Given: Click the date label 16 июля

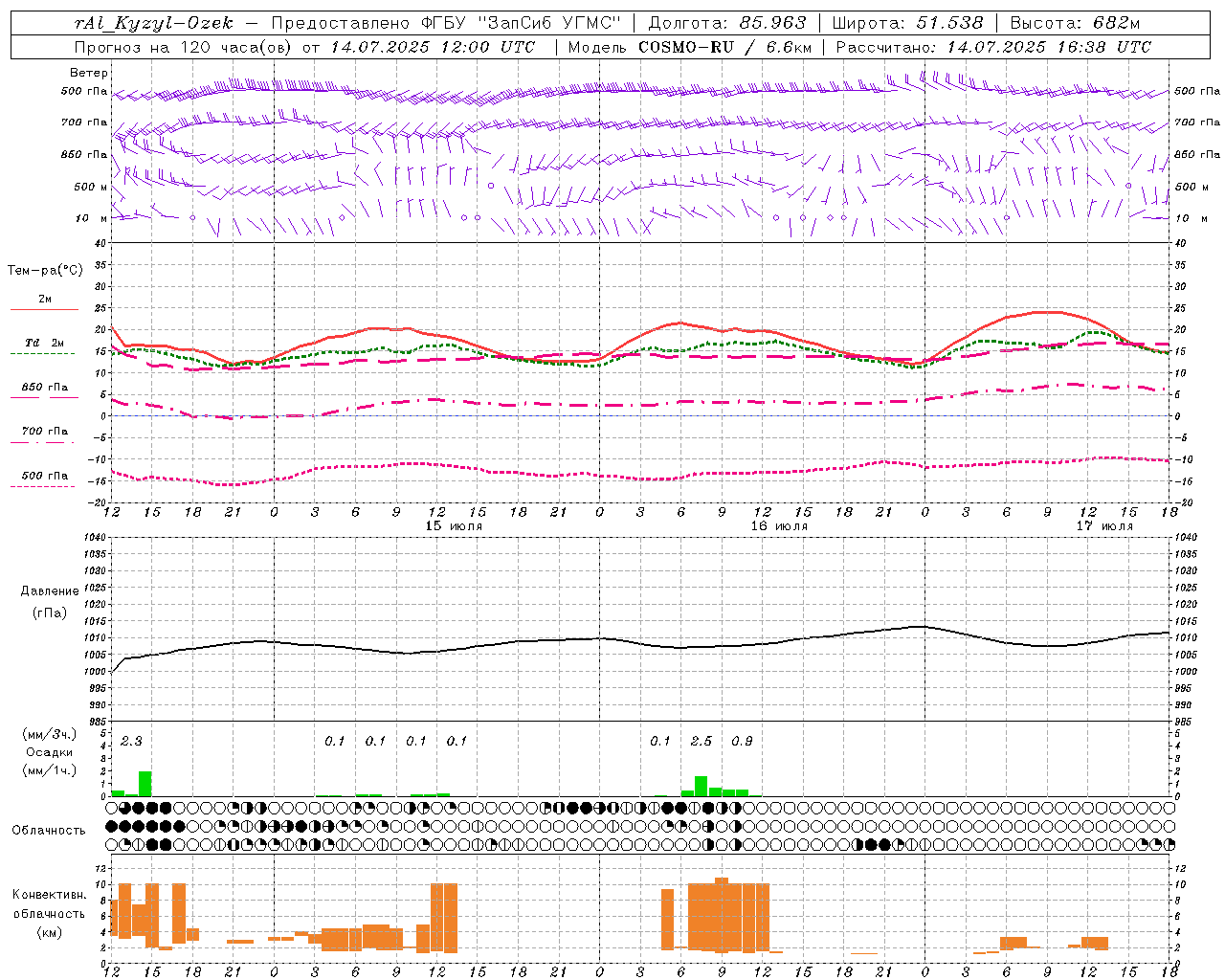Looking at the screenshot, I should click(x=779, y=526).
